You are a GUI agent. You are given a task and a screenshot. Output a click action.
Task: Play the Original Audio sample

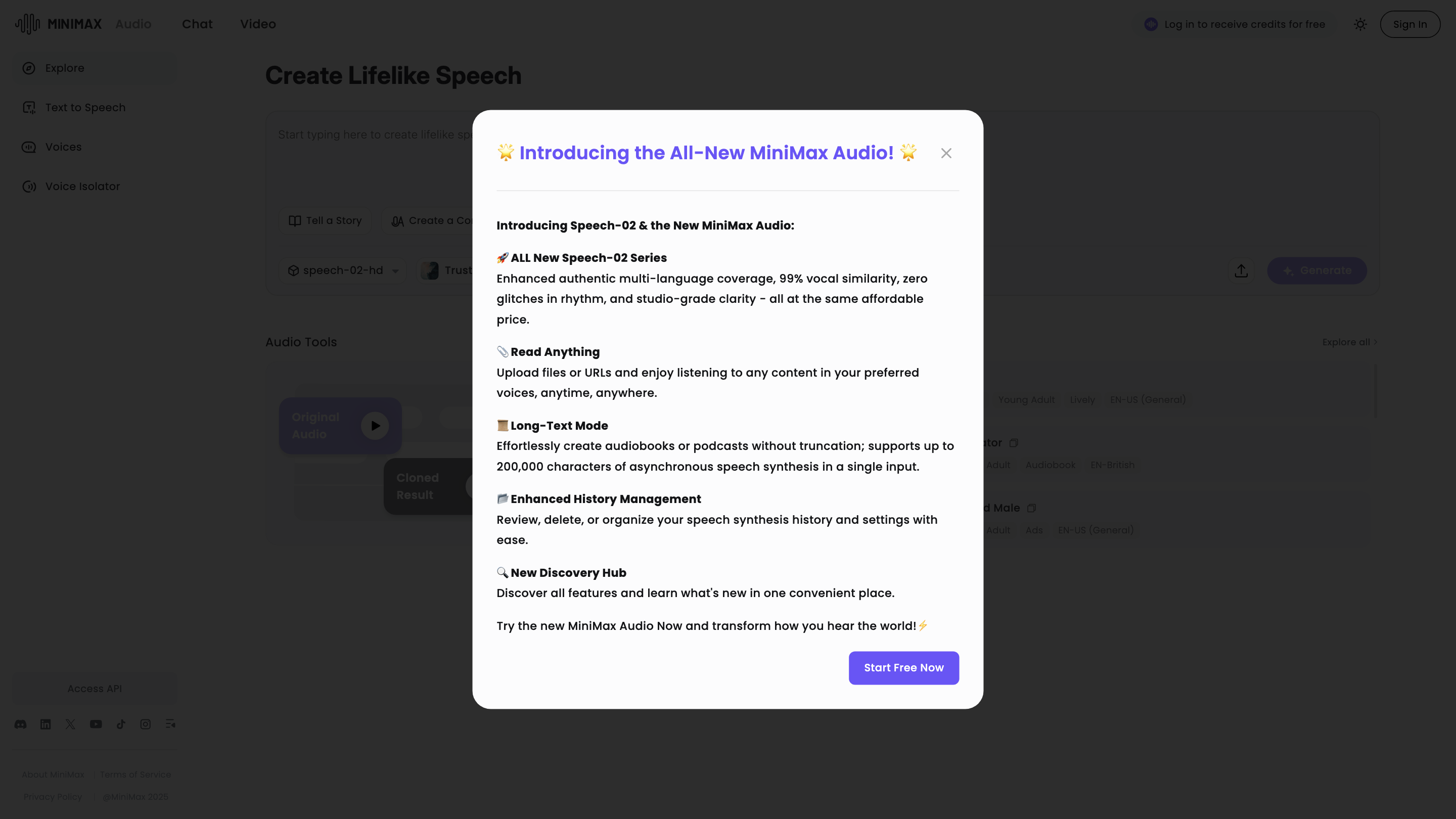point(375,426)
